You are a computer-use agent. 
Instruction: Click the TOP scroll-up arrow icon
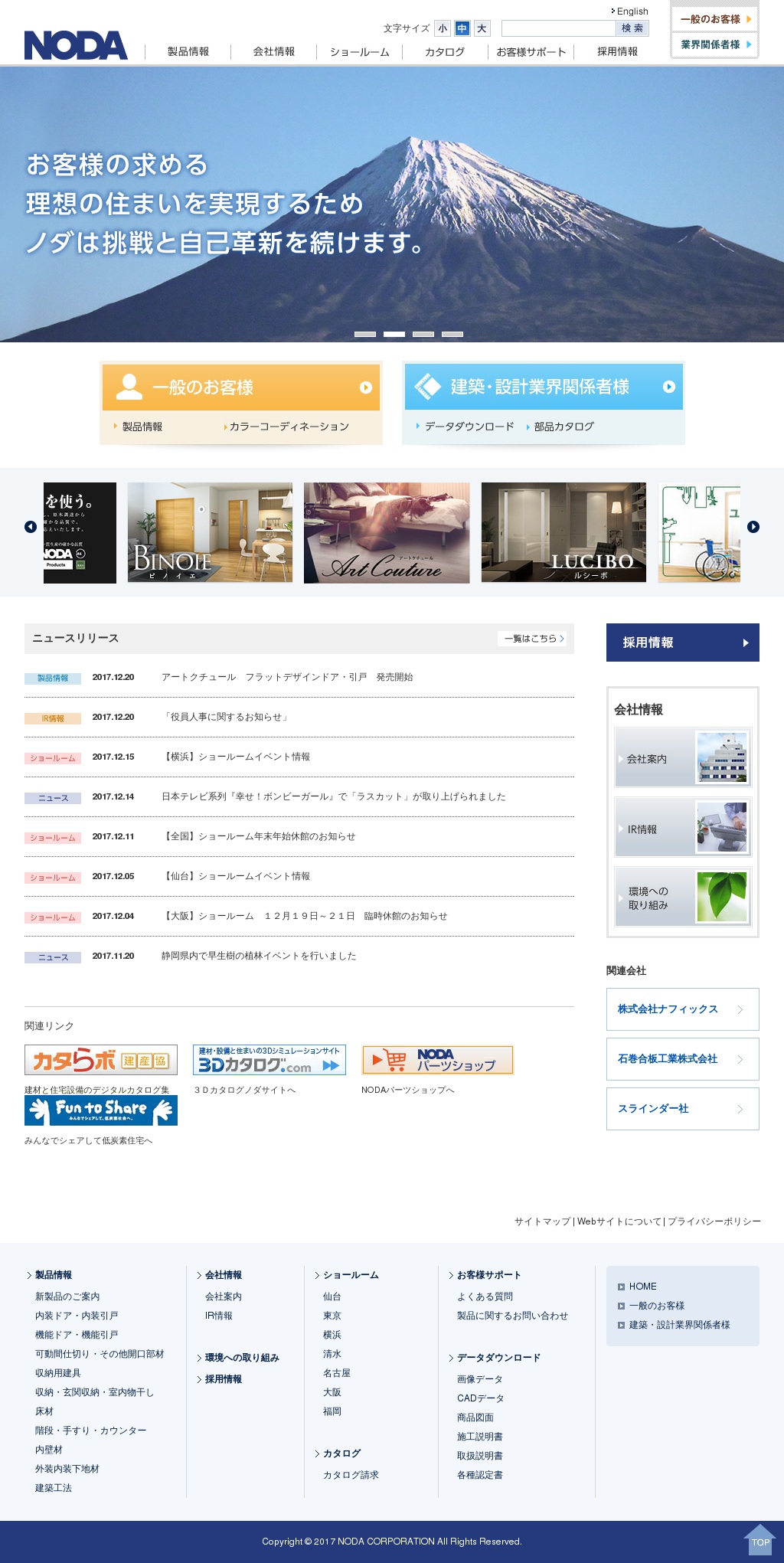[x=759, y=1541]
